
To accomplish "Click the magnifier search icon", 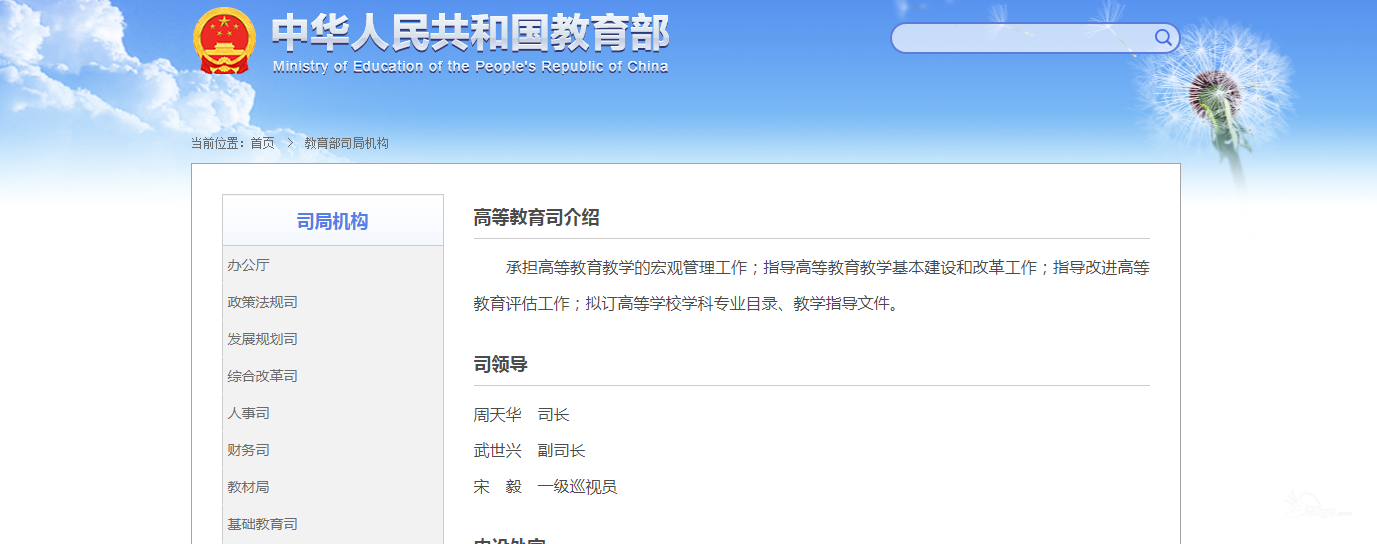I will (1163, 38).
